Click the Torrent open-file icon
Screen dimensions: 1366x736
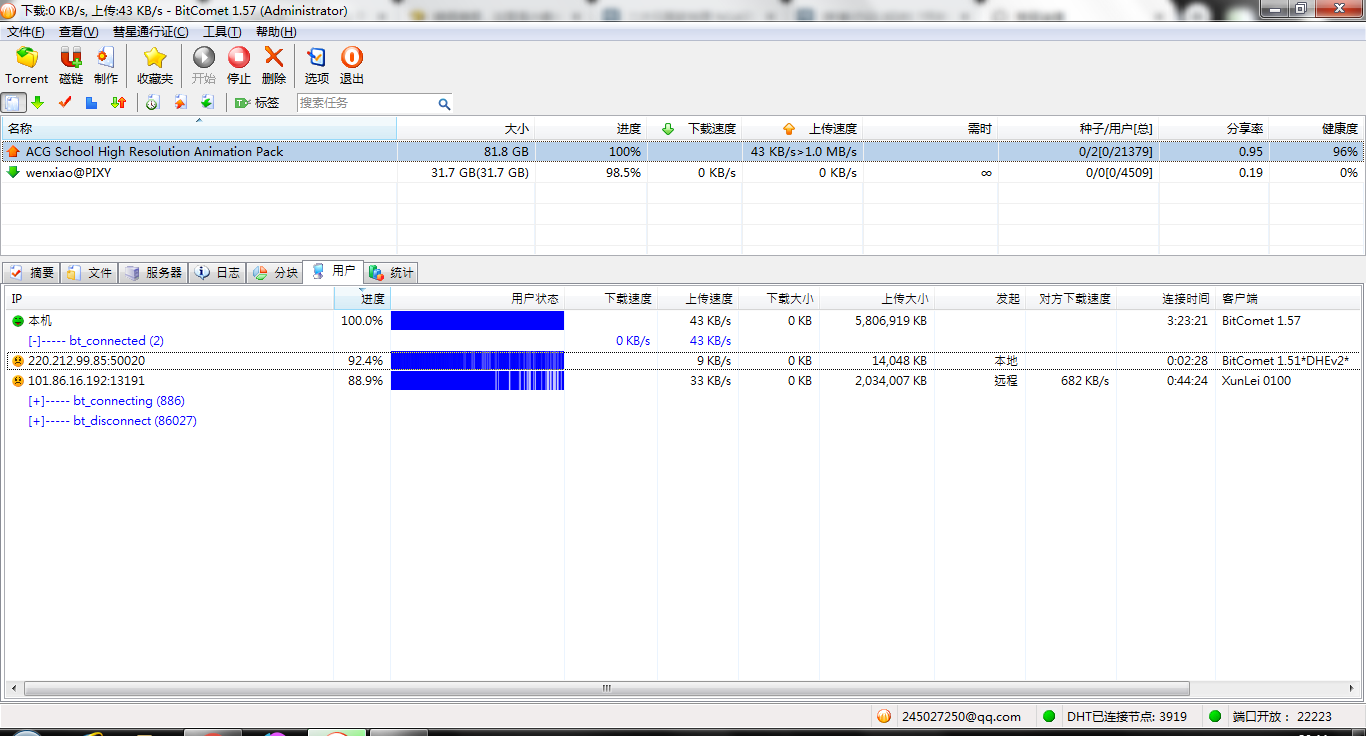point(26,59)
